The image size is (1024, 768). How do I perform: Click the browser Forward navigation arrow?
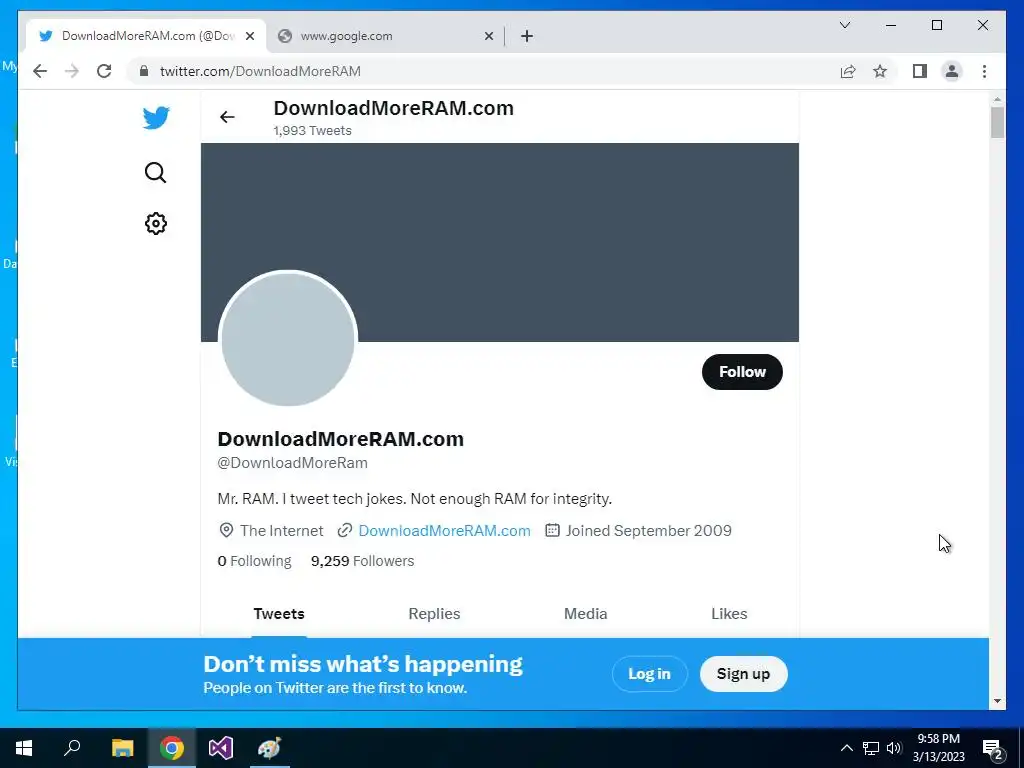coord(72,71)
